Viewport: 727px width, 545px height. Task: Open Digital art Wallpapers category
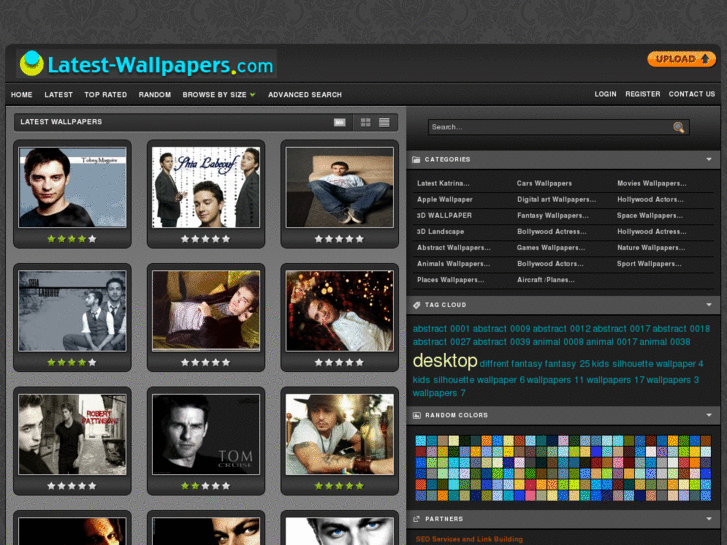click(556, 199)
